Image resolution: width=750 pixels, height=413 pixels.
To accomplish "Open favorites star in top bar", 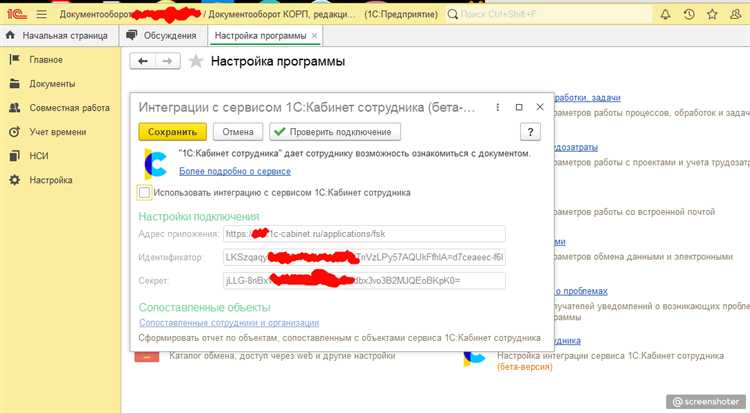I will pyautogui.click(x=712, y=14).
